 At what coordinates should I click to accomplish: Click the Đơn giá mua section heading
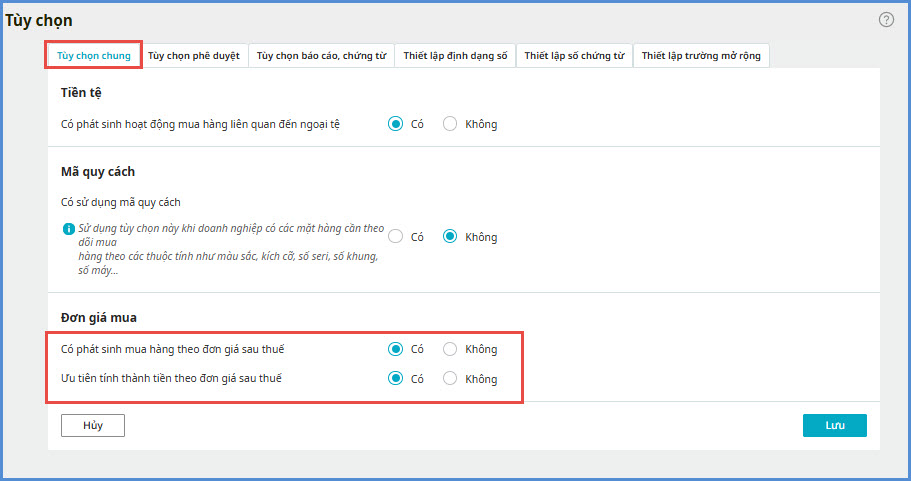click(x=99, y=318)
